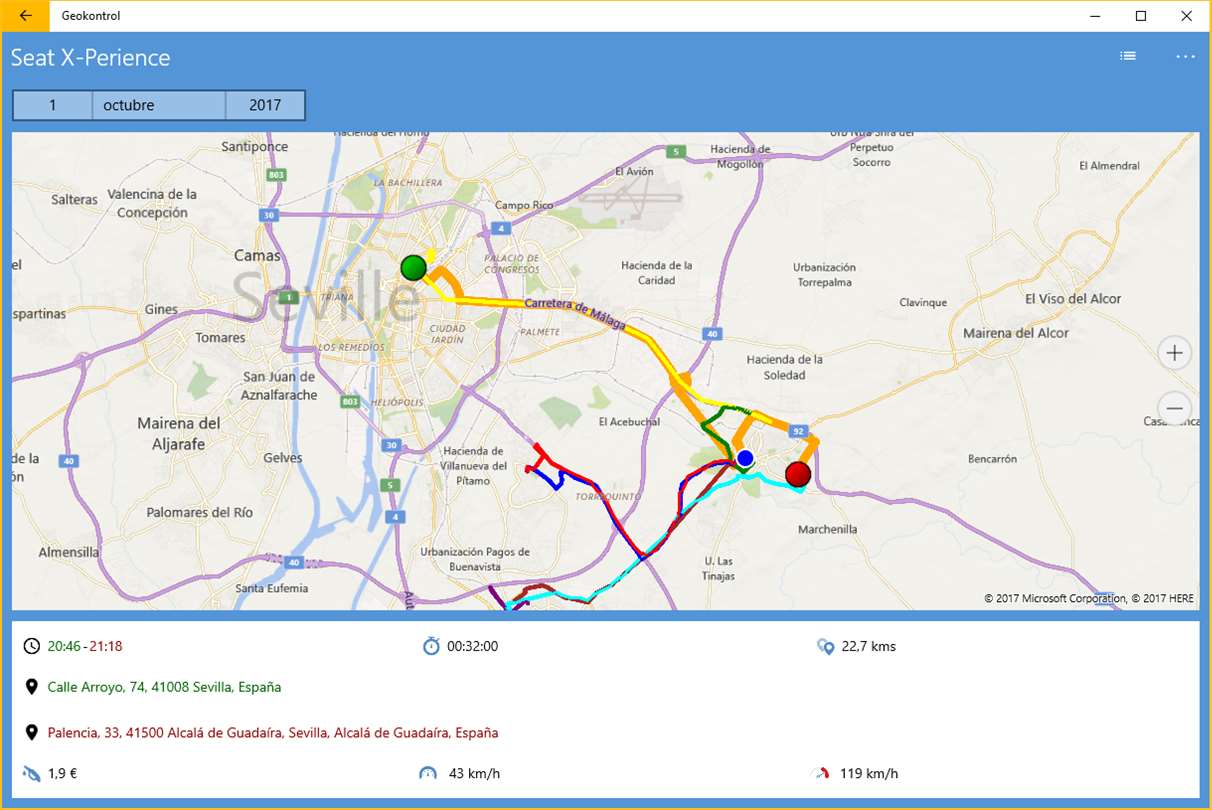
Task: Zoom out on the map
Action: [x=1175, y=408]
